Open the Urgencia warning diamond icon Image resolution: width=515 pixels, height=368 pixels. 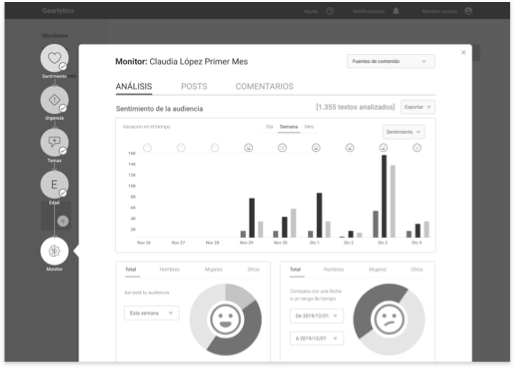click(54, 100)
